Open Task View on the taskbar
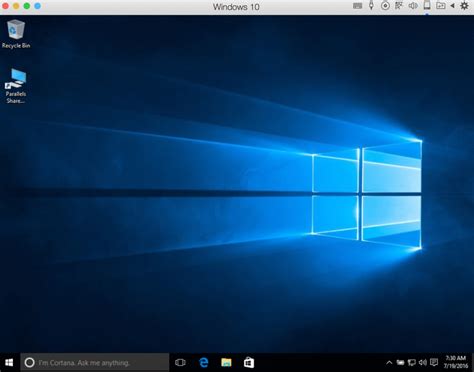Image resolution: width=474 pixels, height=372 pixels. [x=180, y=362]
